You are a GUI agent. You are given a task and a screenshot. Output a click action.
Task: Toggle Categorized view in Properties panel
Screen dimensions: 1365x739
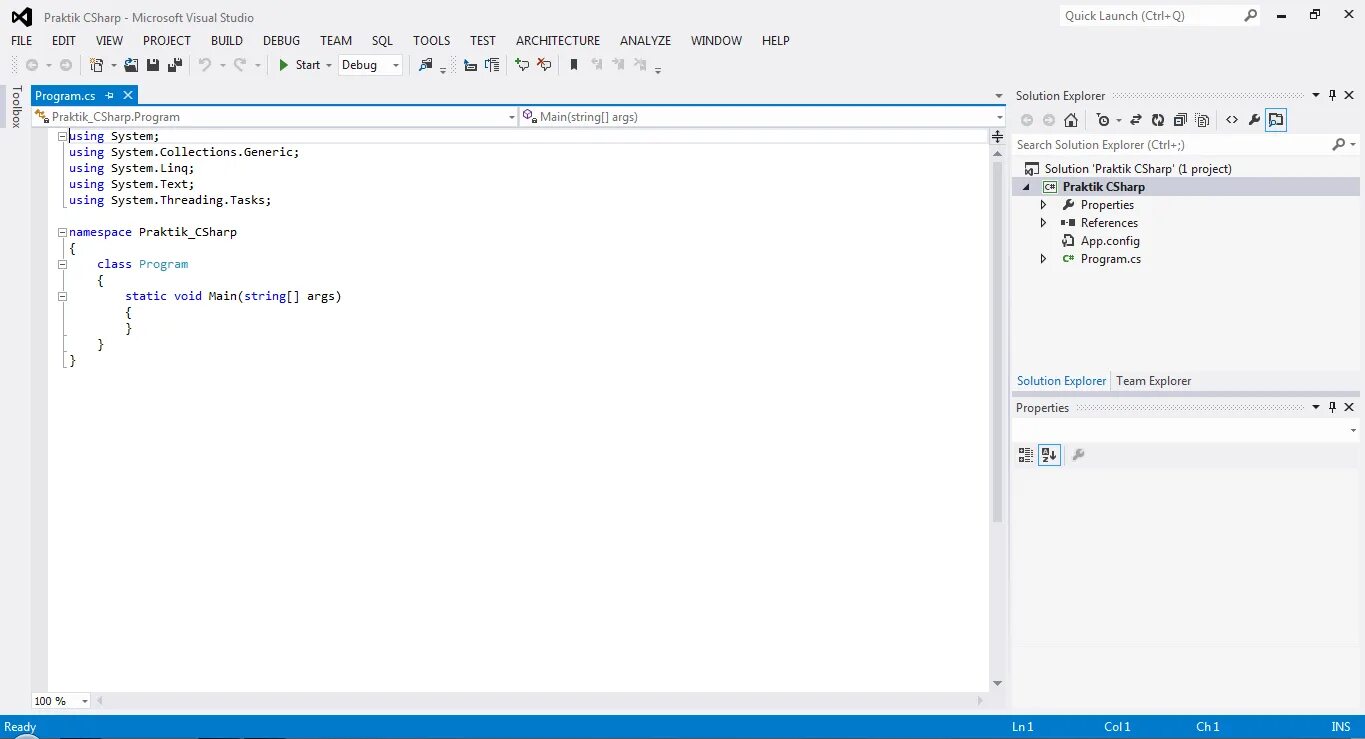[x=1026, y=455]
